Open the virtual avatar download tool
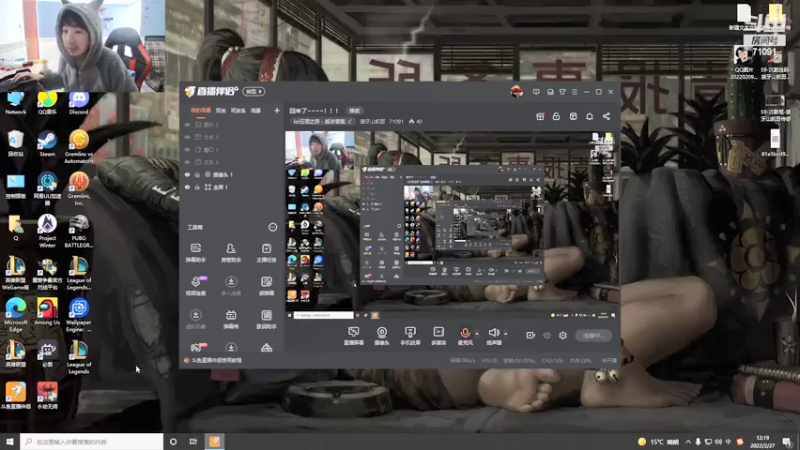This screenshot has height=450, width=800. point(195,319)
